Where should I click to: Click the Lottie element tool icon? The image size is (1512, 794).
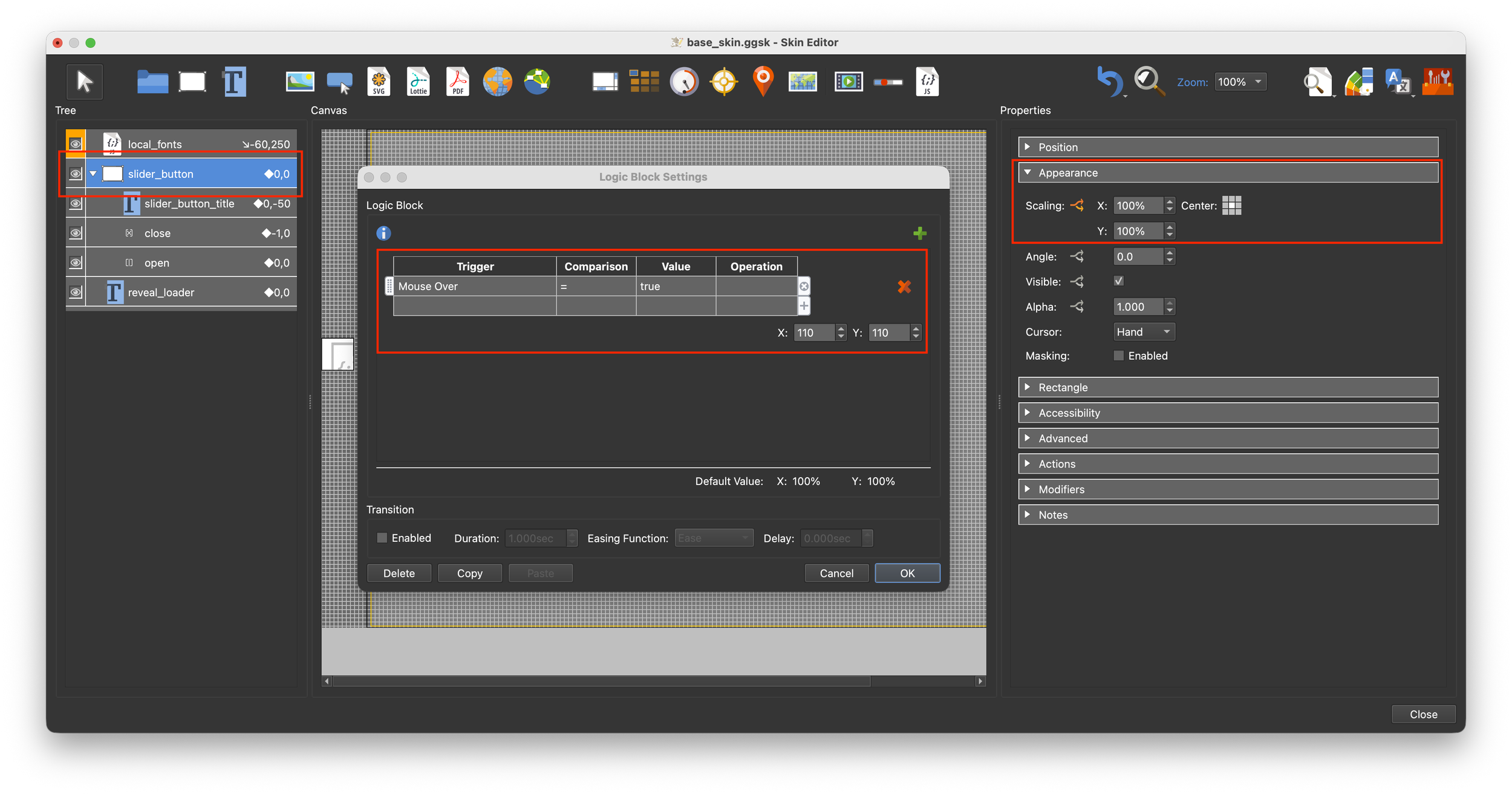[418, 82]
